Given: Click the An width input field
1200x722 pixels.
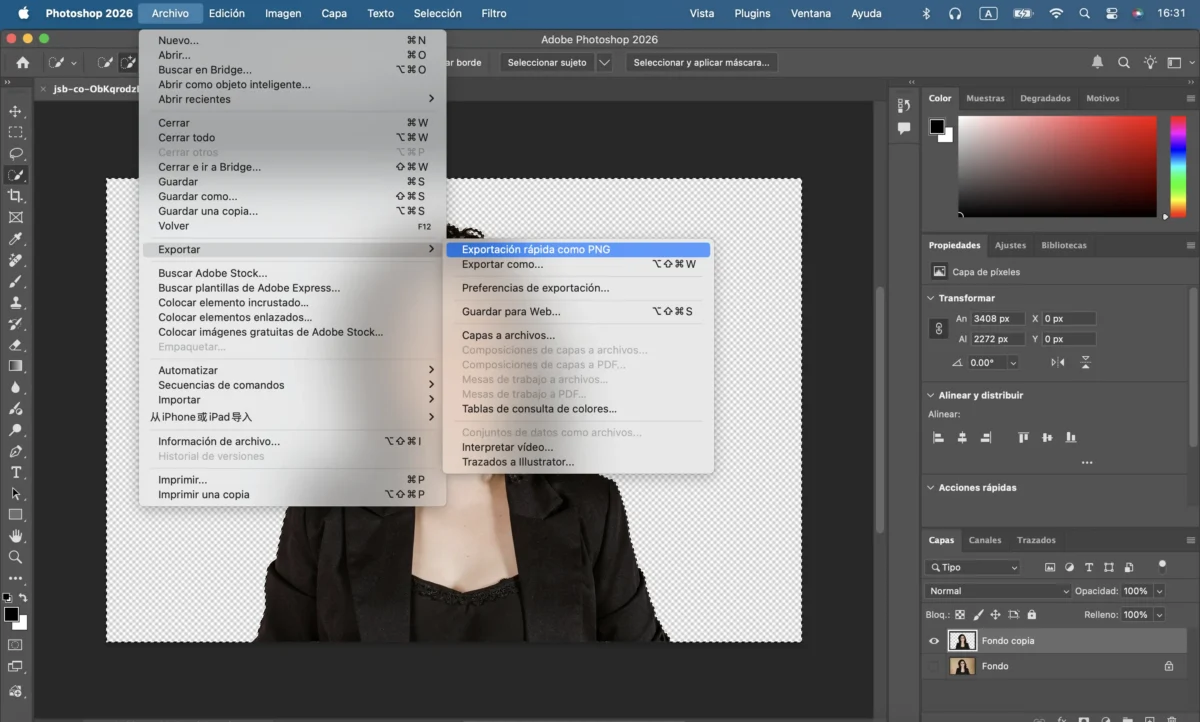Looking at the screenshot, I should pyautogui.click(x=1000, y=319).
